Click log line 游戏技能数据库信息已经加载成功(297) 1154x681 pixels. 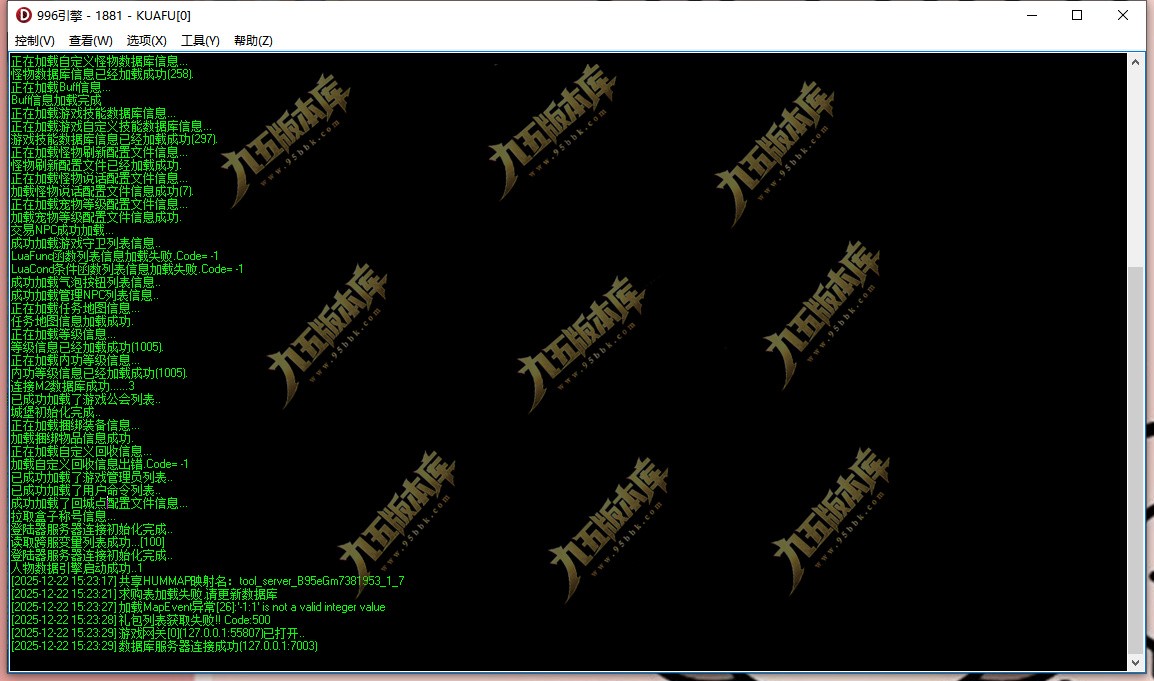click(x=114, y=139)
